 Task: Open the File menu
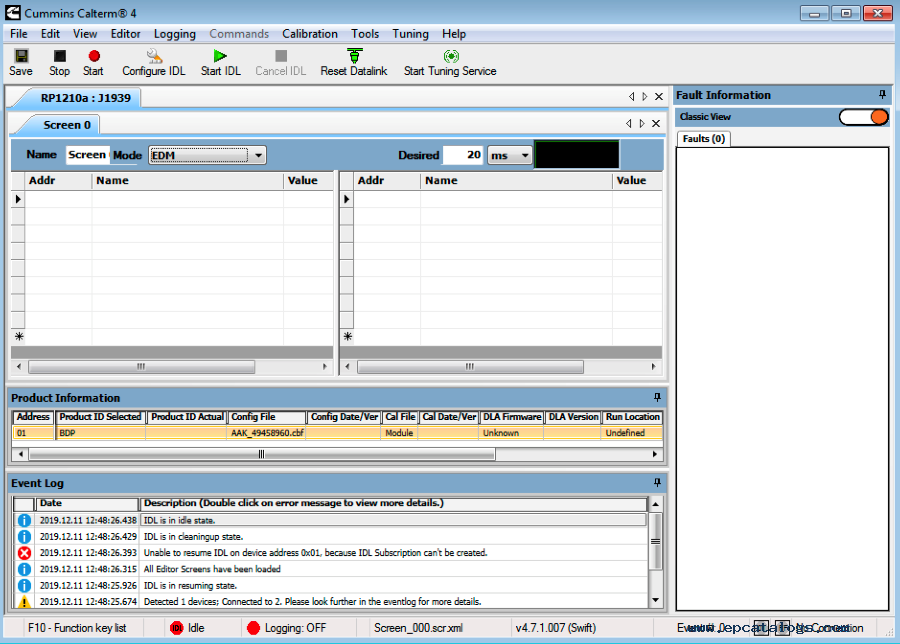click(19, 34)
